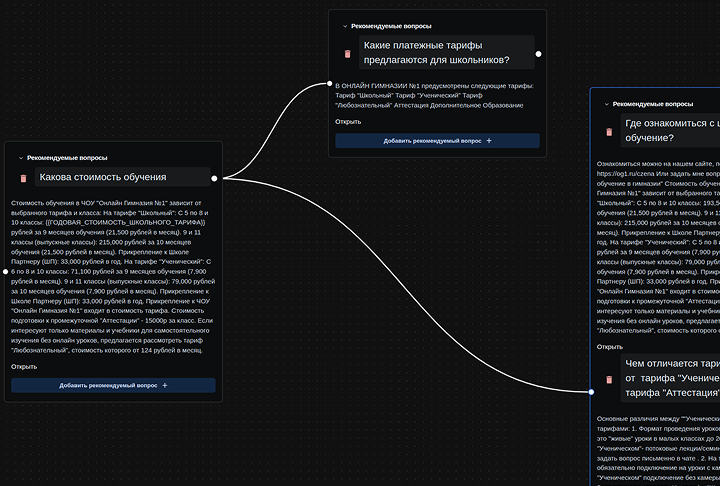Open full answer in the left card via 'Открыть'
This screenshot has height=486, width=720.
click(24, 367)
